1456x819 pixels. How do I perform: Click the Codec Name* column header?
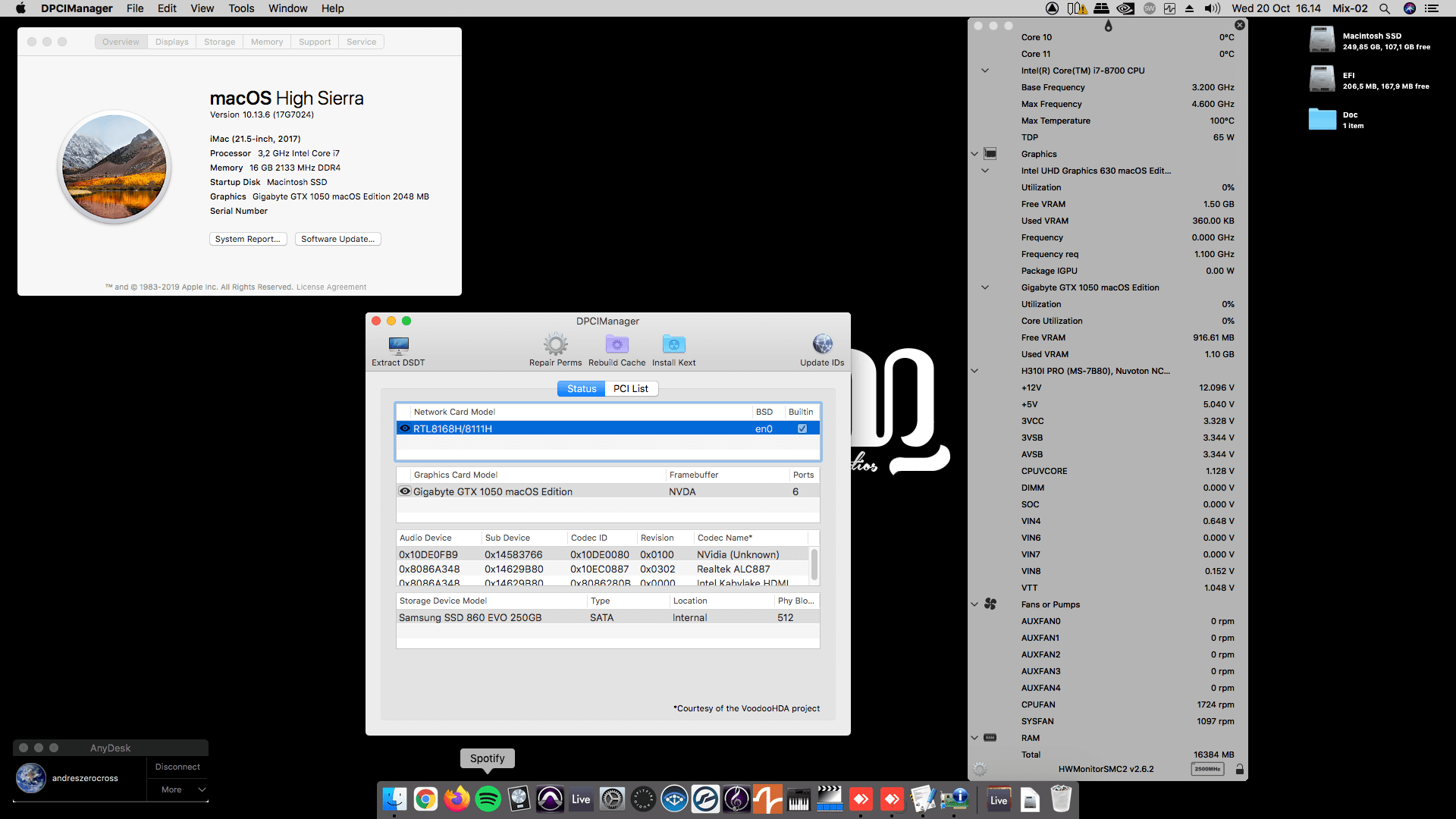click(x=752, y=538)
